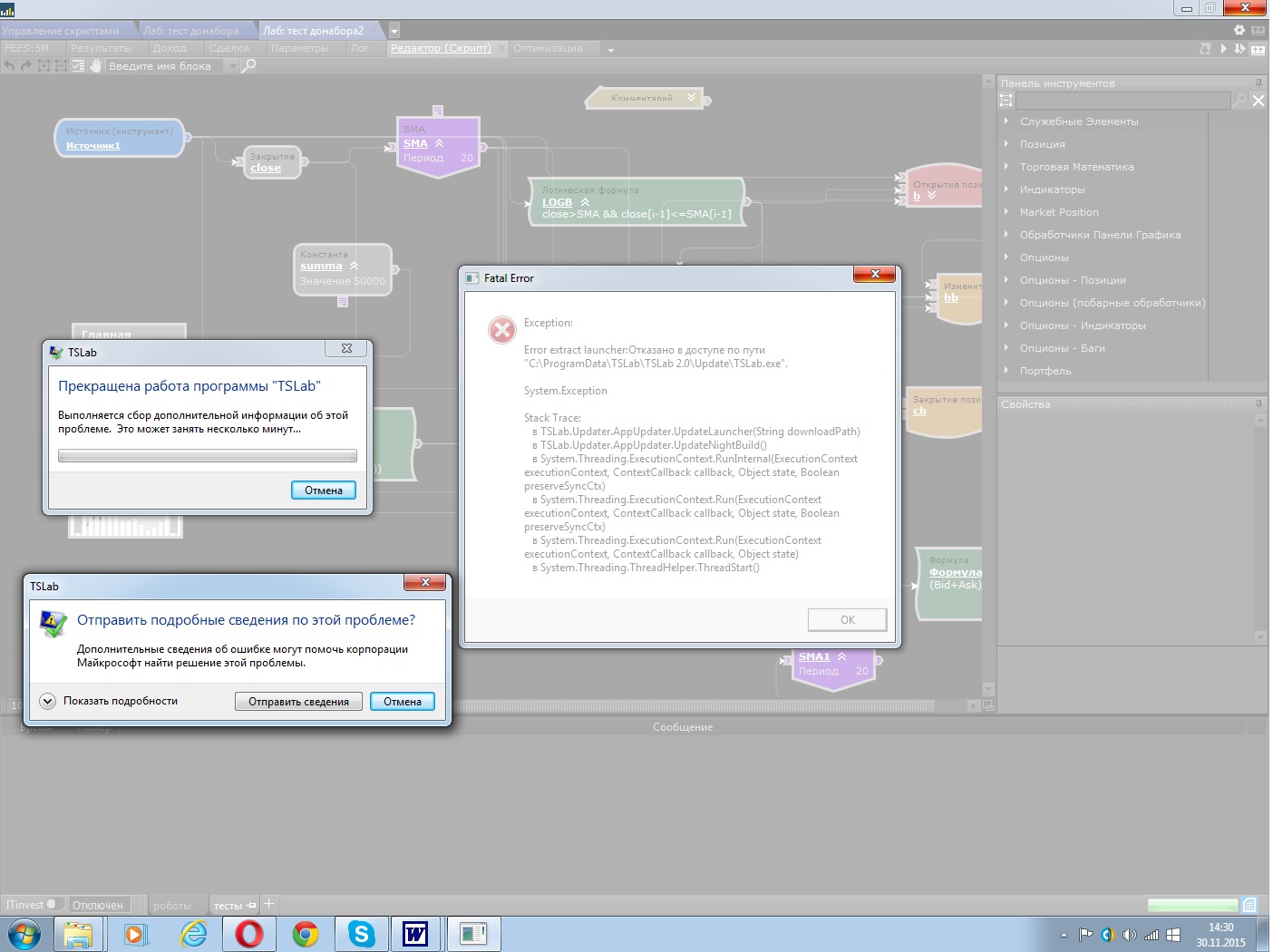Open the document tabs overflow dropdown
The width and height of the screenshot is (1273, 952).
coord(394,31)
